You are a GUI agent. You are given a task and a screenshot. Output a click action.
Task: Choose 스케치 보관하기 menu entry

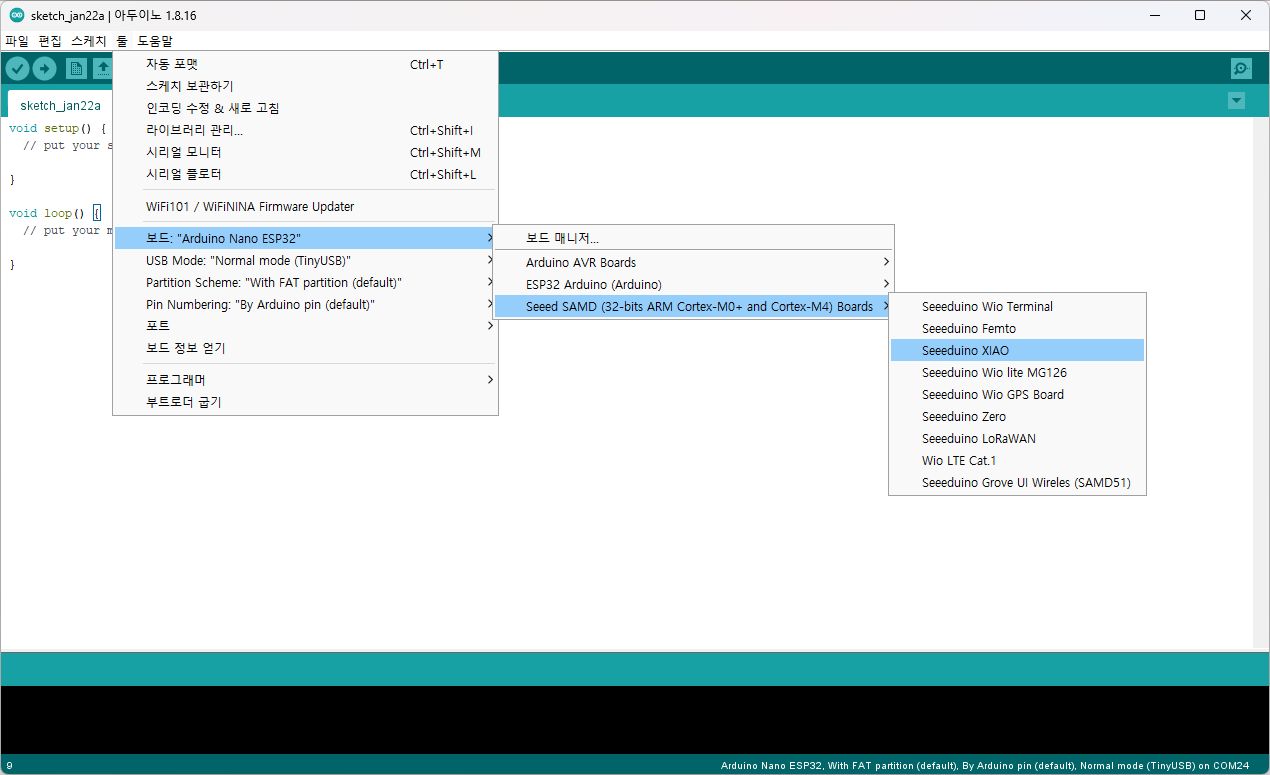pos(305,86)
